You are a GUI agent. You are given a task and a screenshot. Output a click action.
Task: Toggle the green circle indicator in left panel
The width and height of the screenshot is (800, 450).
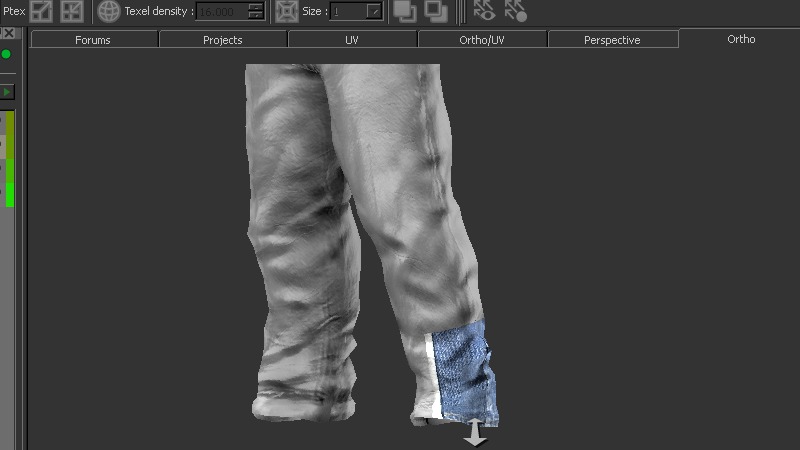(6, 53)
